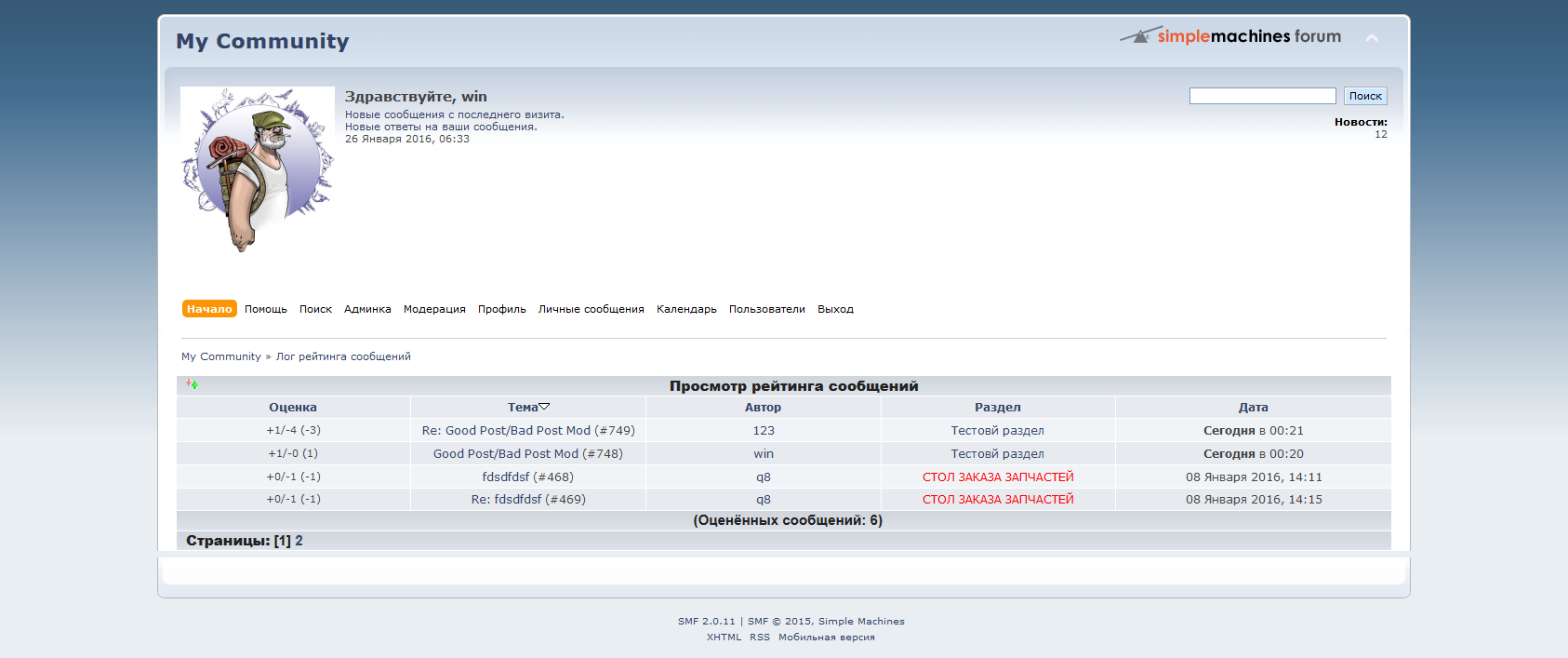Open the Модерация menu item
The image size is (1568, 658).
434,309
